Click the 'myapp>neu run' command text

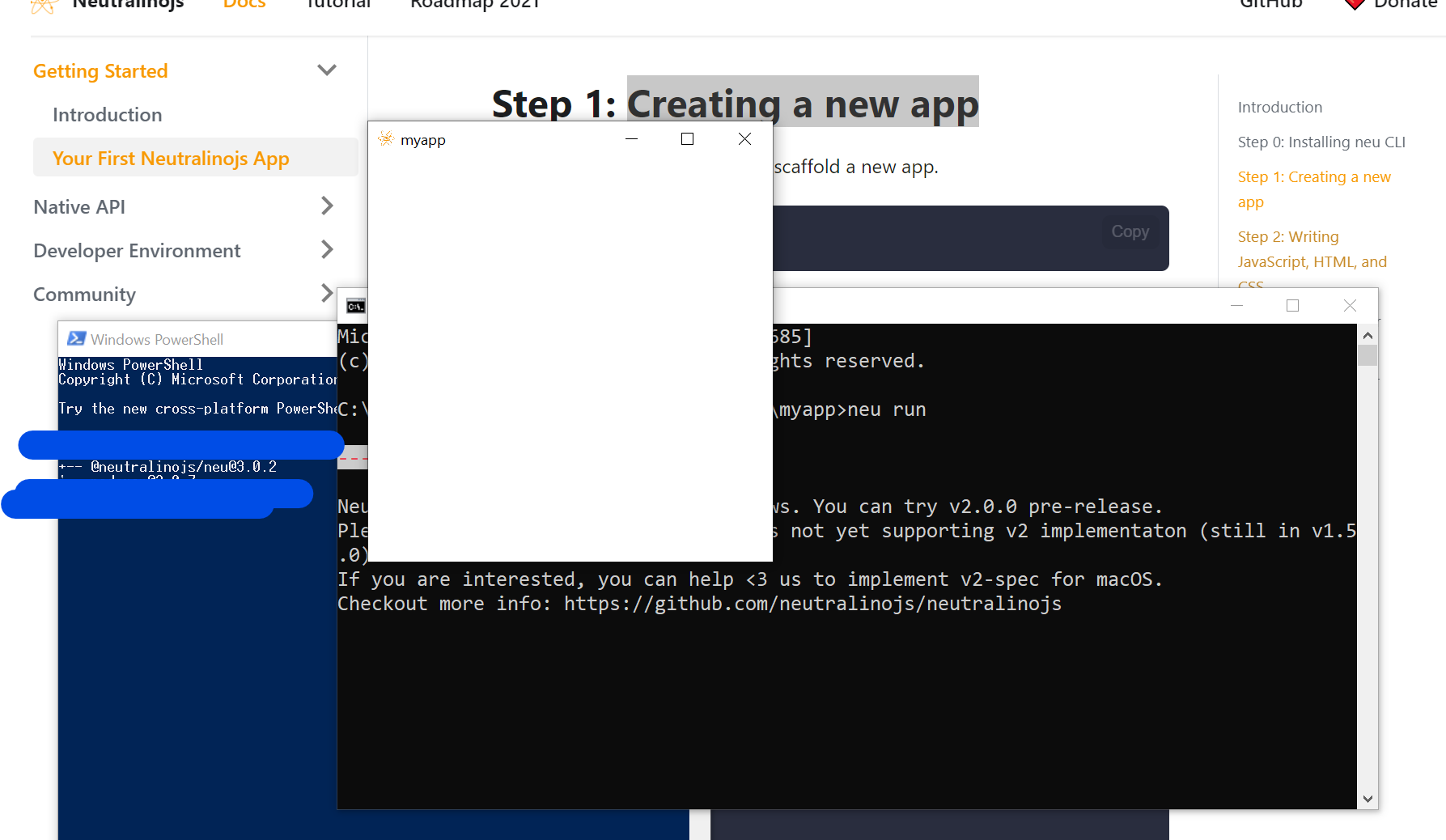point(852,409)
